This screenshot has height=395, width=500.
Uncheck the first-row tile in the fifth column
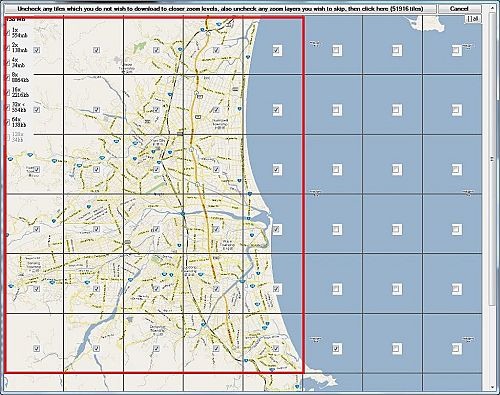(x=276, y=50)
